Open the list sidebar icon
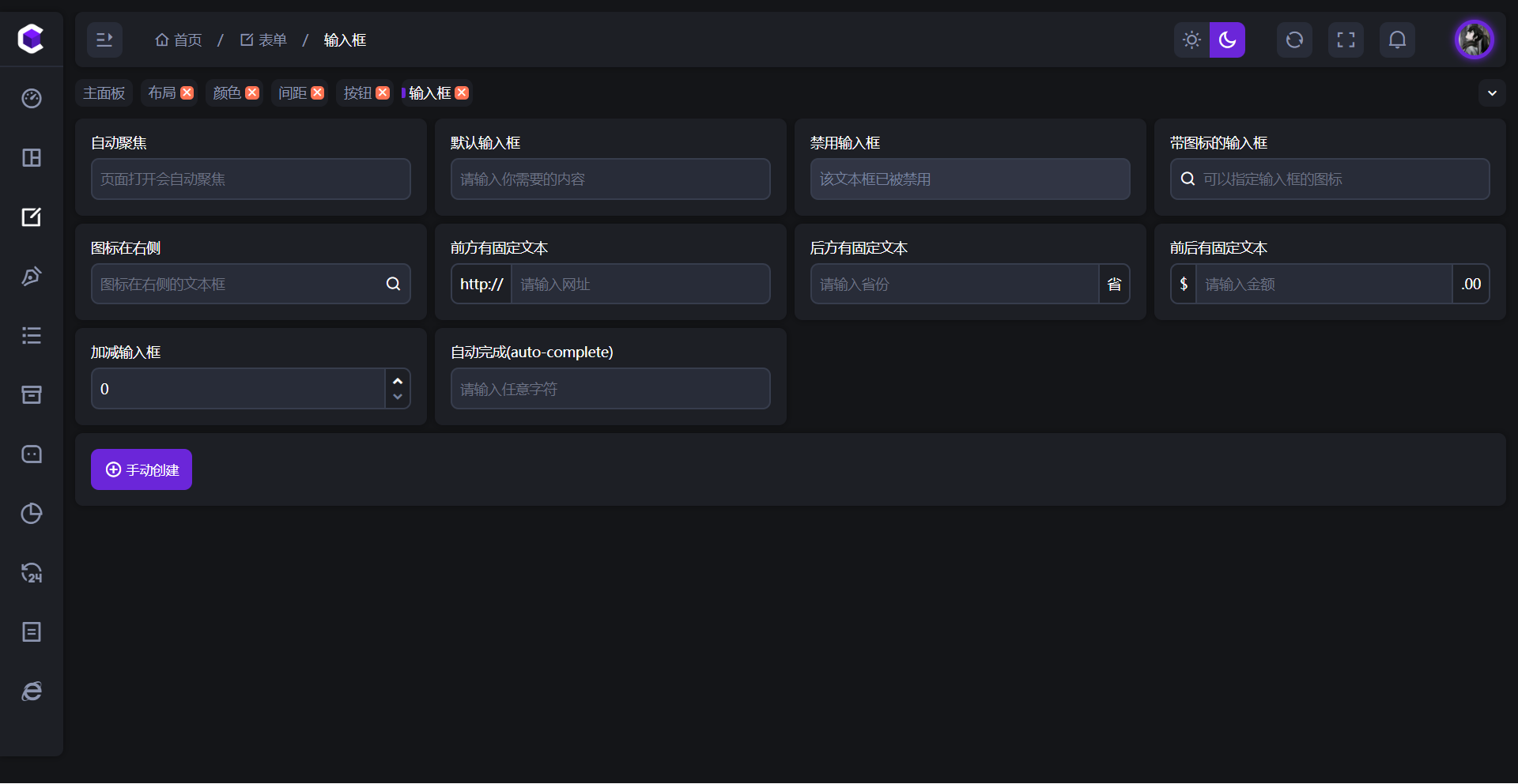The height and width of the screenshot is (784, 1518). point(32,336)
